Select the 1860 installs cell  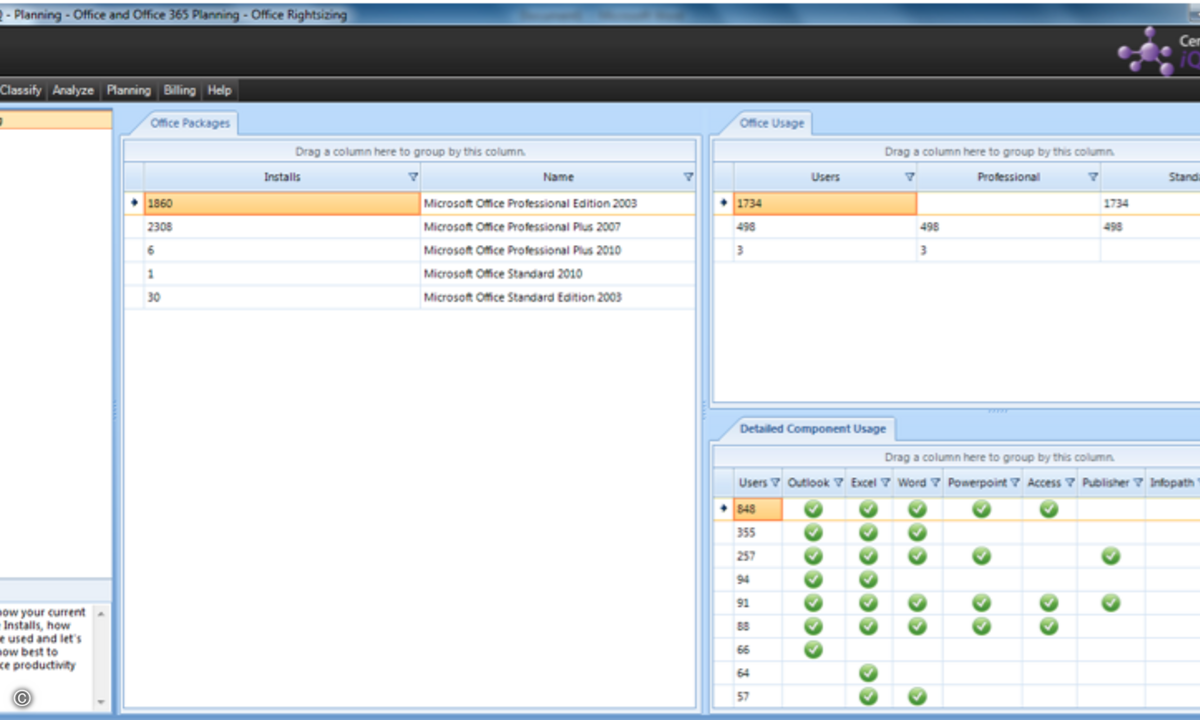coord(282,203)
